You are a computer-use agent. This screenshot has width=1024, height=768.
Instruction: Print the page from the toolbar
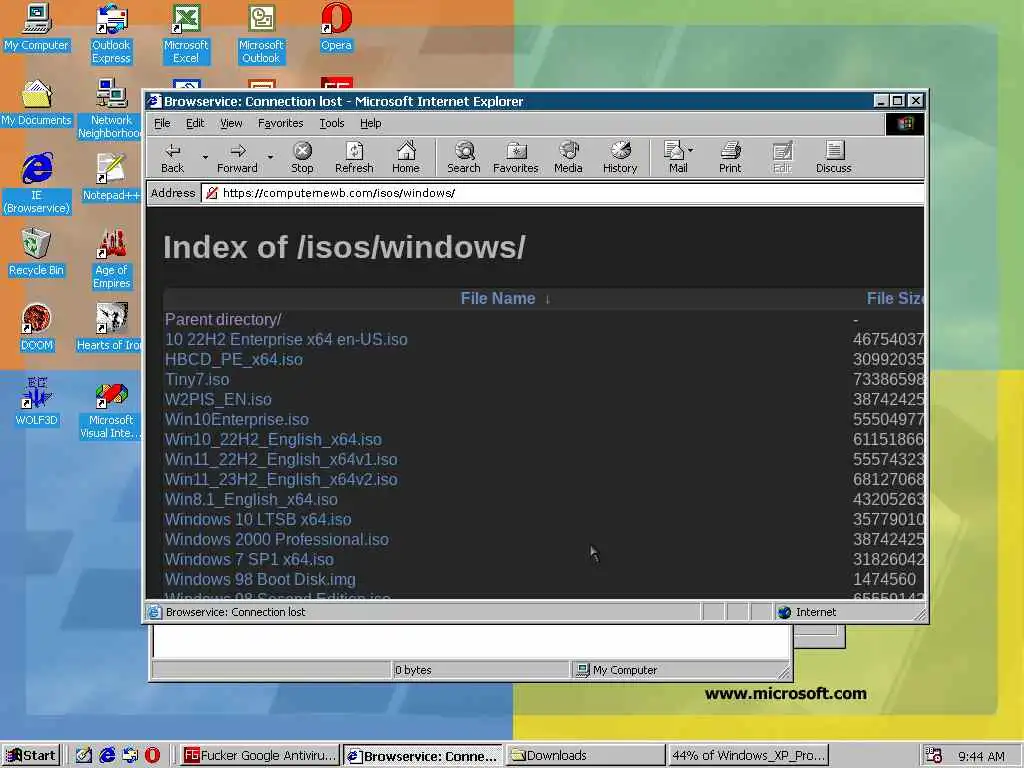[730, 157]
